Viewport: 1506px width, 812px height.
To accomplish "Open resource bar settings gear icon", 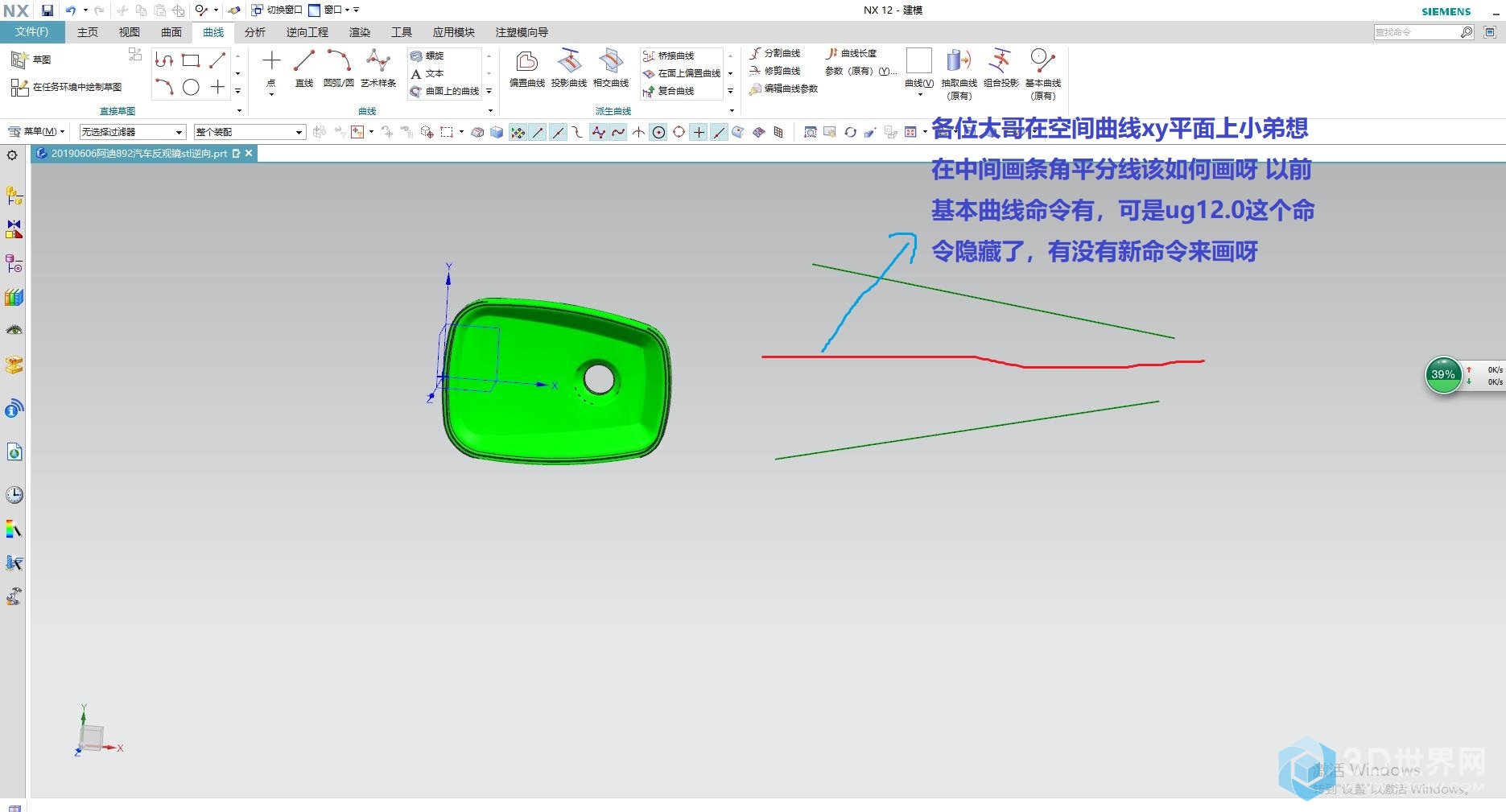I will (12, 155).
